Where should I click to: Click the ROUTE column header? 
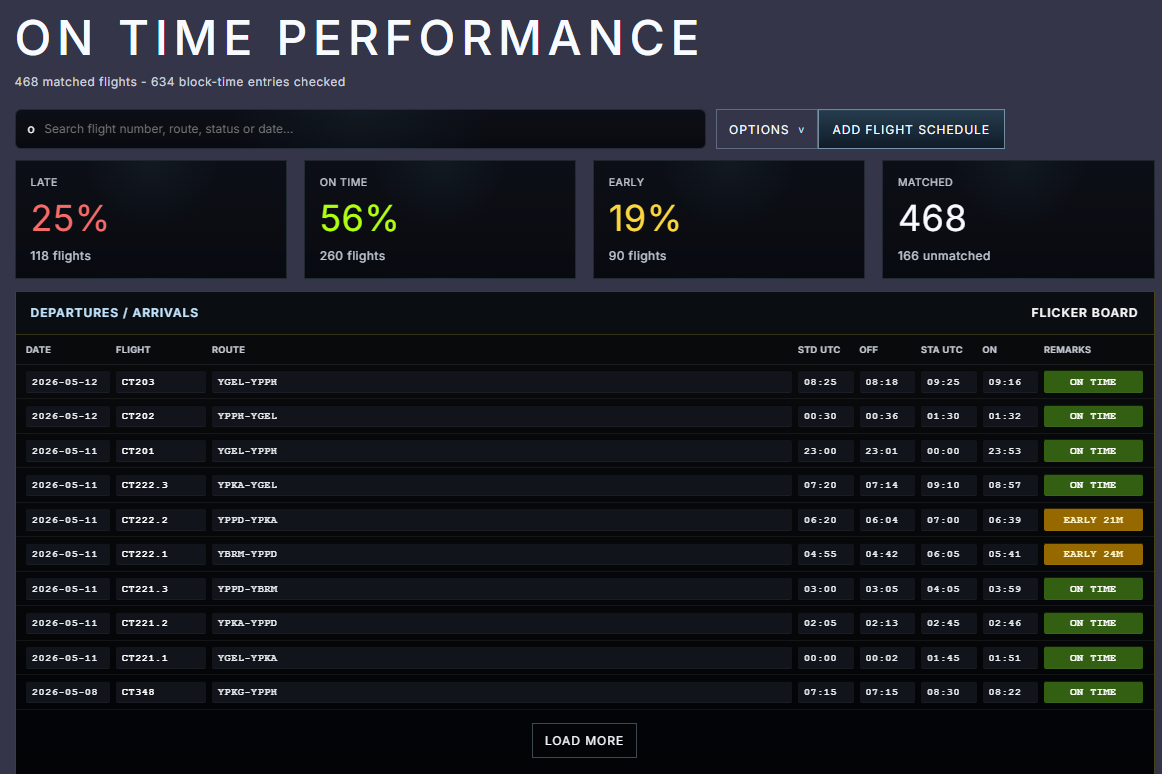[x=228, y=350]
